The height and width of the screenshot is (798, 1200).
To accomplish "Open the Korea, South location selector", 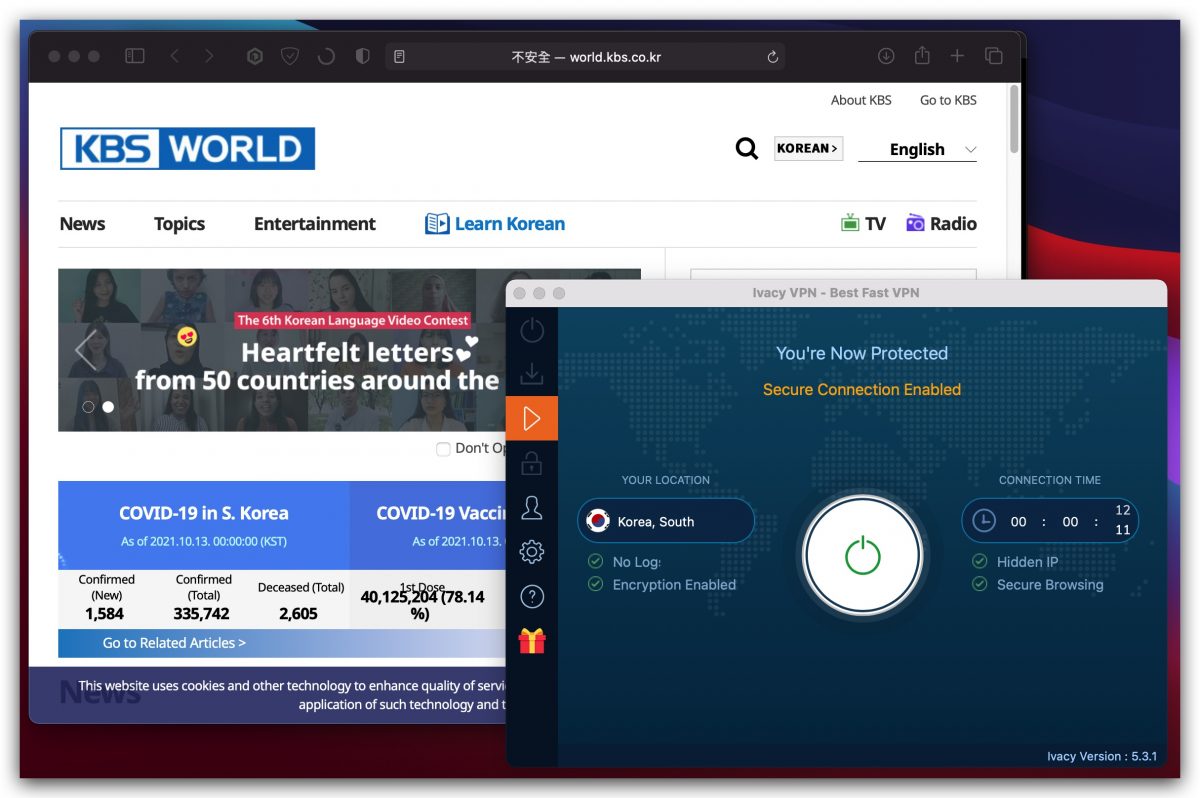I will click(x=666, y=521).
